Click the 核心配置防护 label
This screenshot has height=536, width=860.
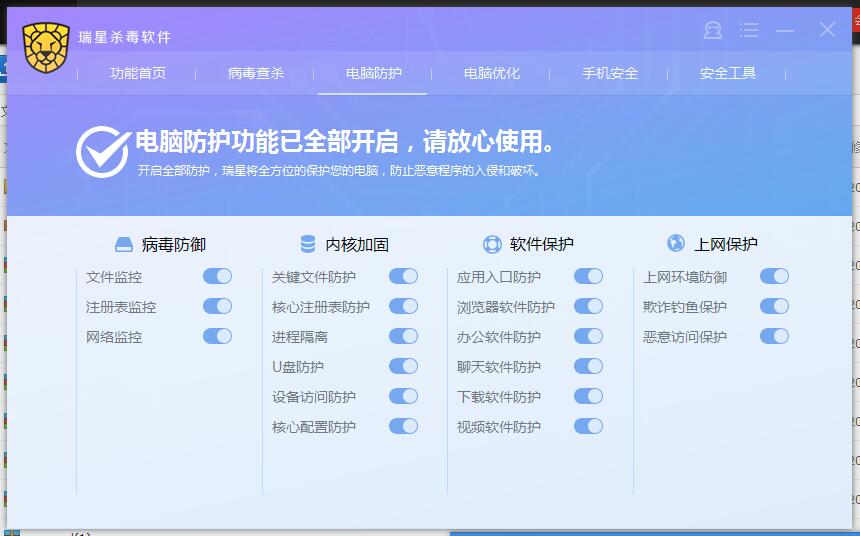314,427
